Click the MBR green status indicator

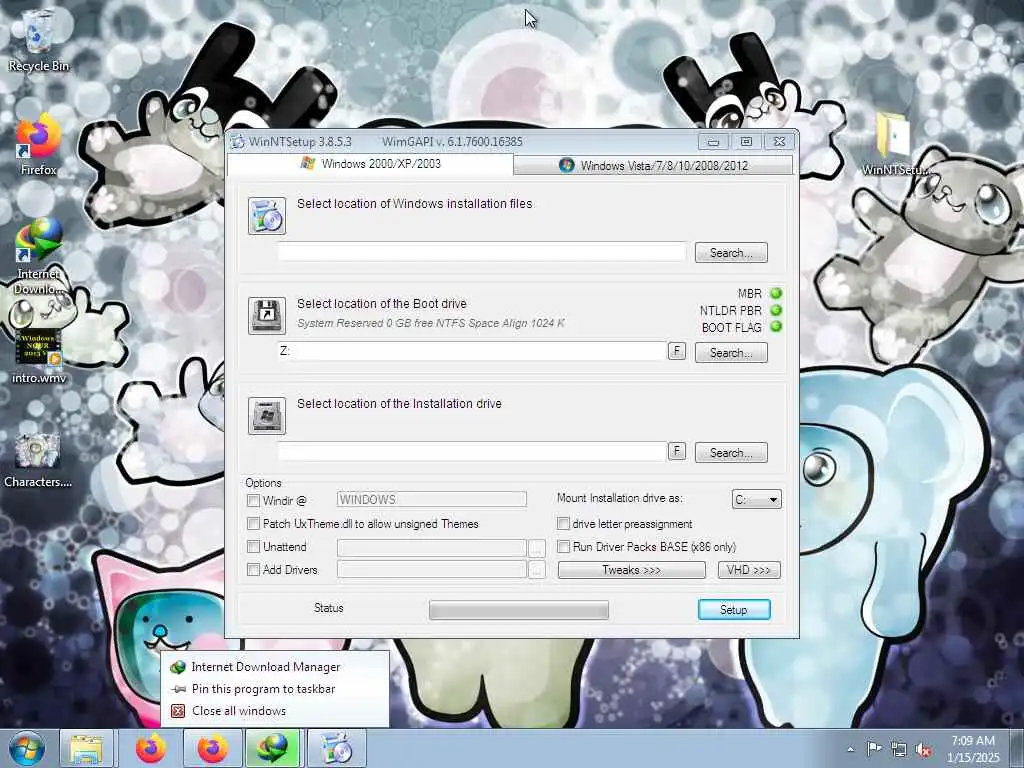point(776,293)
